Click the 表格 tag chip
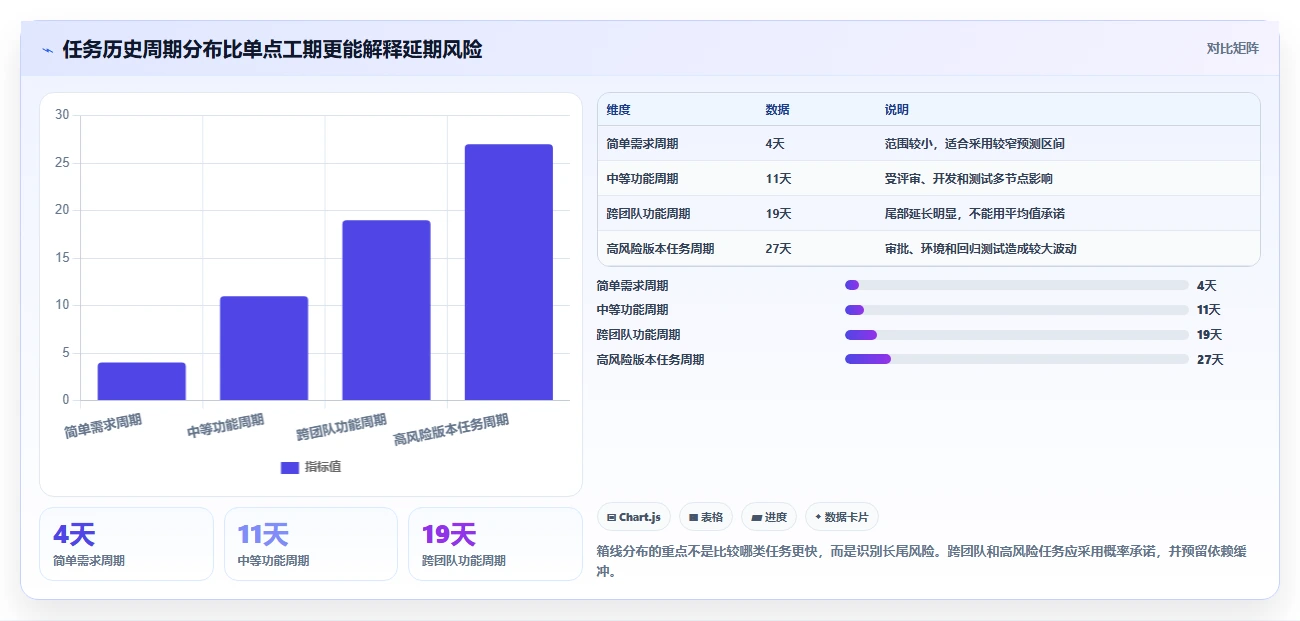This screenshot has height=621, width=1300. point(706,517)
